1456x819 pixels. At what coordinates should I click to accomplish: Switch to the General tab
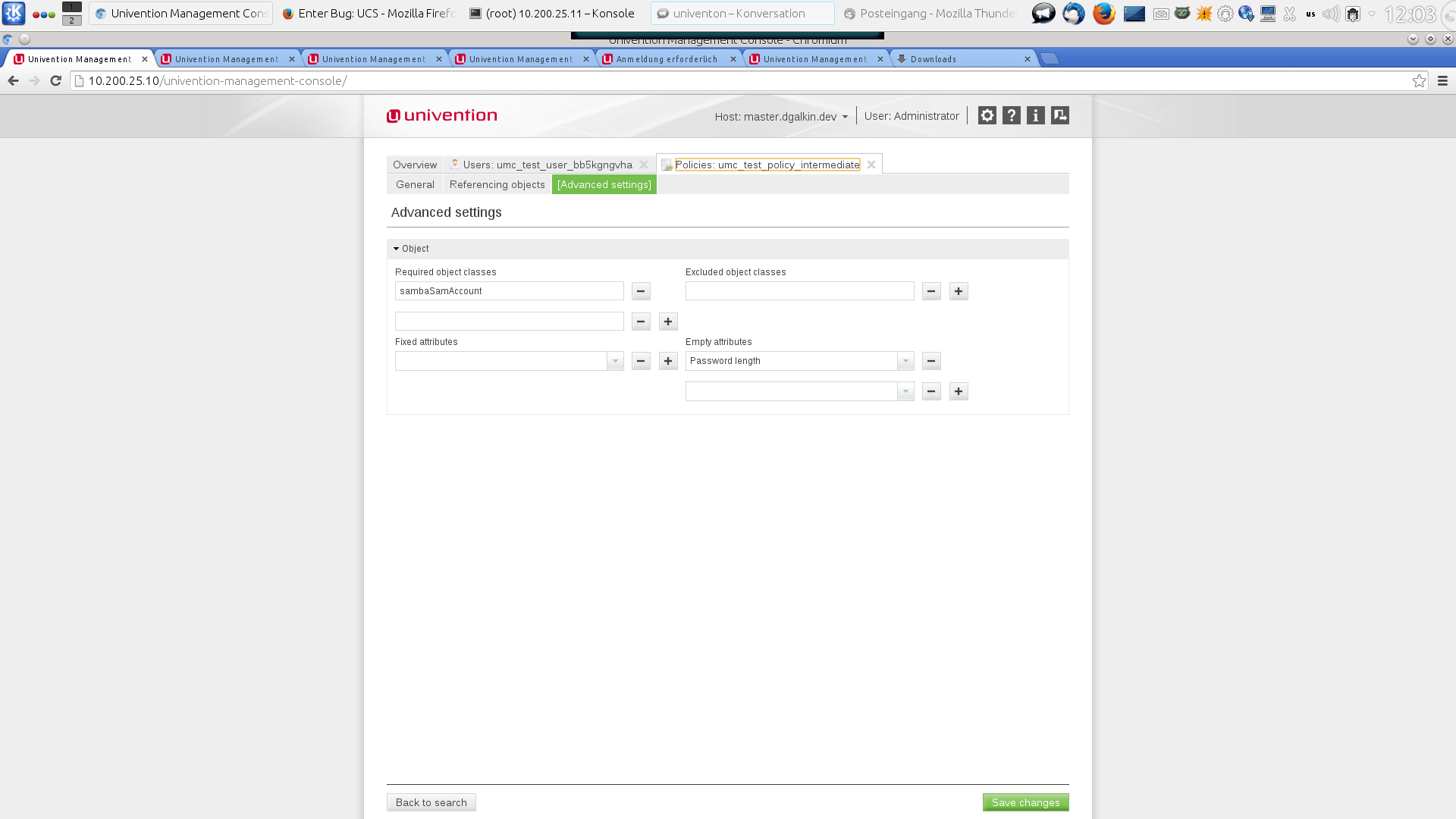(x=415, y=184)
